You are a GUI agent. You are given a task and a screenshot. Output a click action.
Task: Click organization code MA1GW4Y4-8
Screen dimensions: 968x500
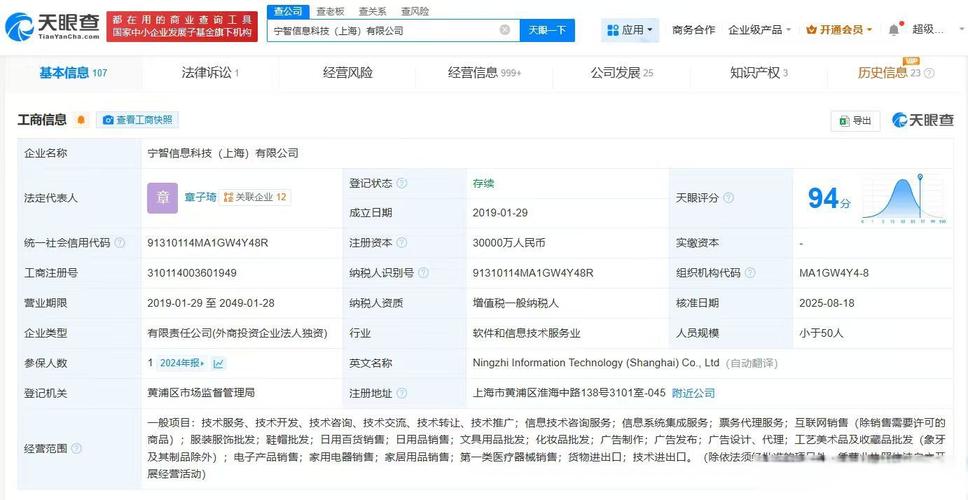point(833,273)
